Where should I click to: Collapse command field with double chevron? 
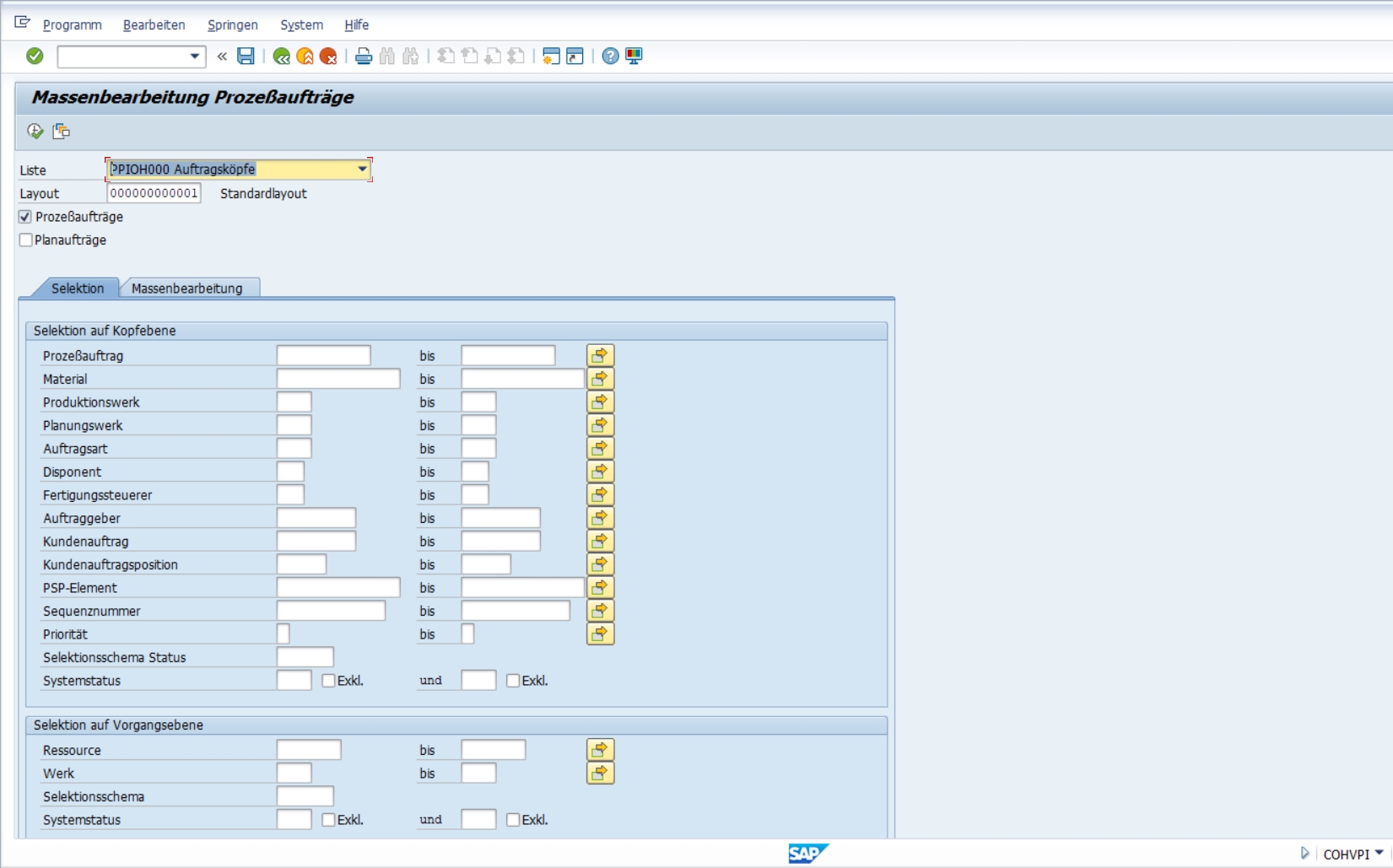[222, 57]
